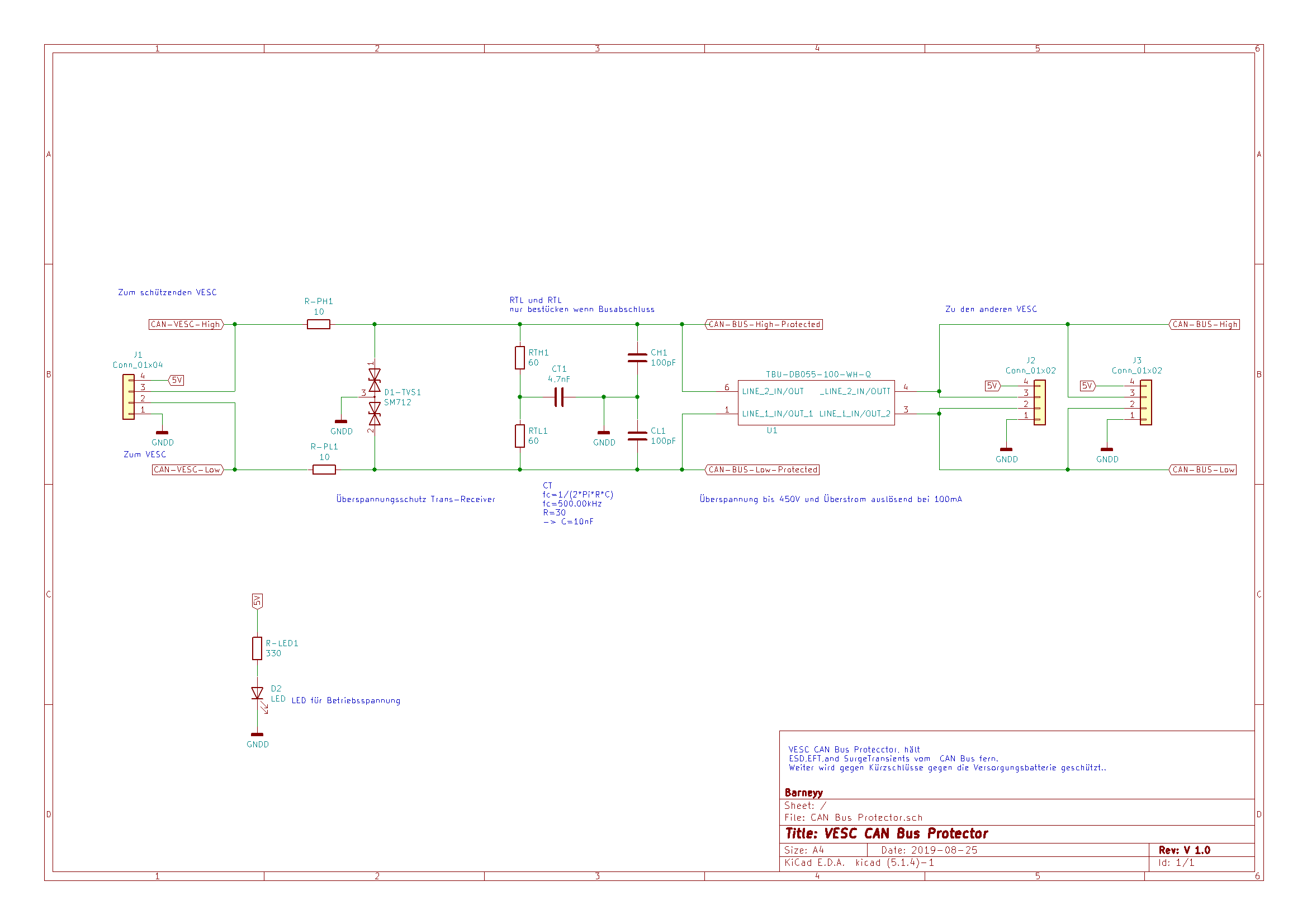Click the "File: CAN Bus Protector.sch" text

point(853,818)
